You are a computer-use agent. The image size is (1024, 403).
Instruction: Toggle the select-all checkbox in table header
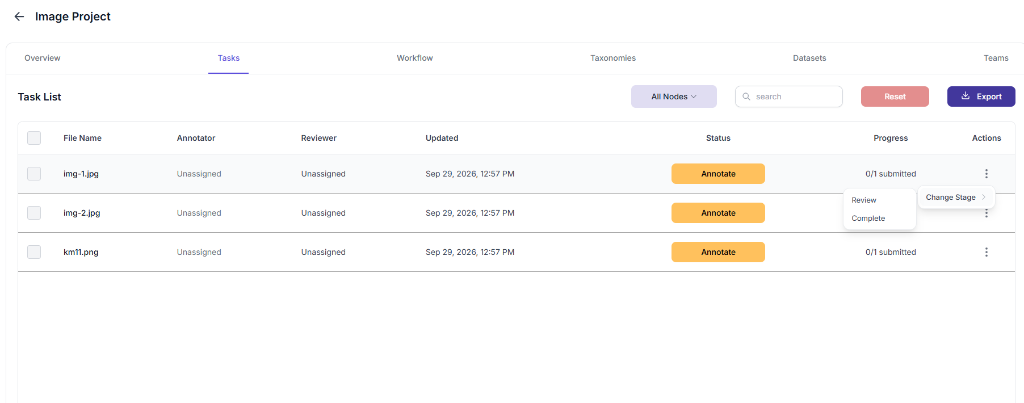pyautogui.click(x=34, y=138)
